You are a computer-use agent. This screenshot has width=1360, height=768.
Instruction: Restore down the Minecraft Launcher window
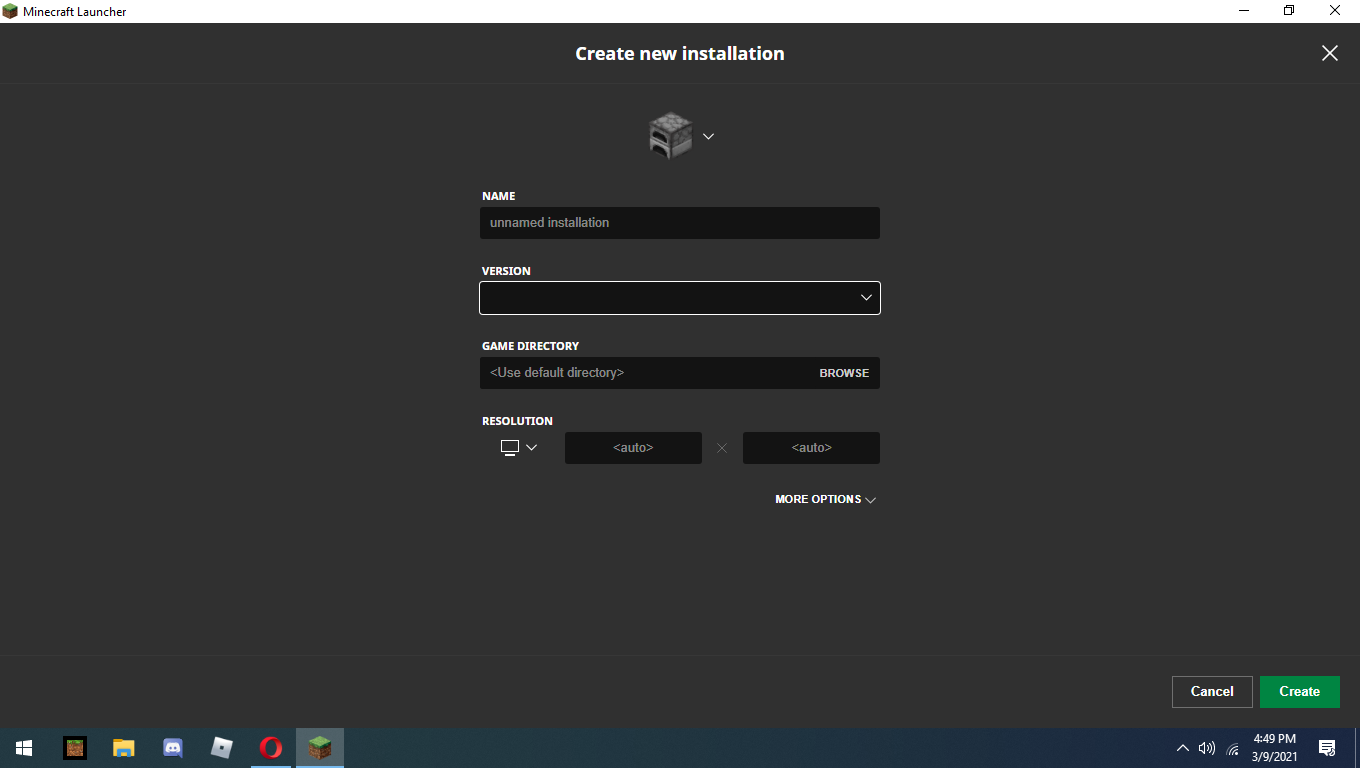click(x=1290, y=11)
